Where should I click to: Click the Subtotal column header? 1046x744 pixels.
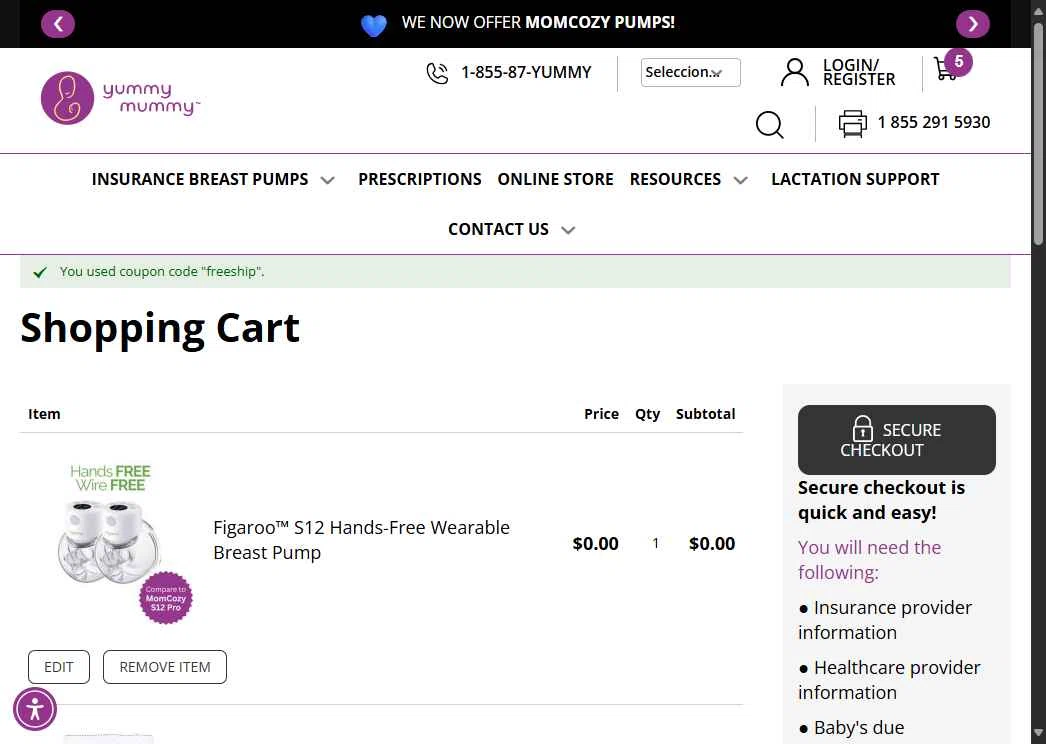(x=705, y=414)
